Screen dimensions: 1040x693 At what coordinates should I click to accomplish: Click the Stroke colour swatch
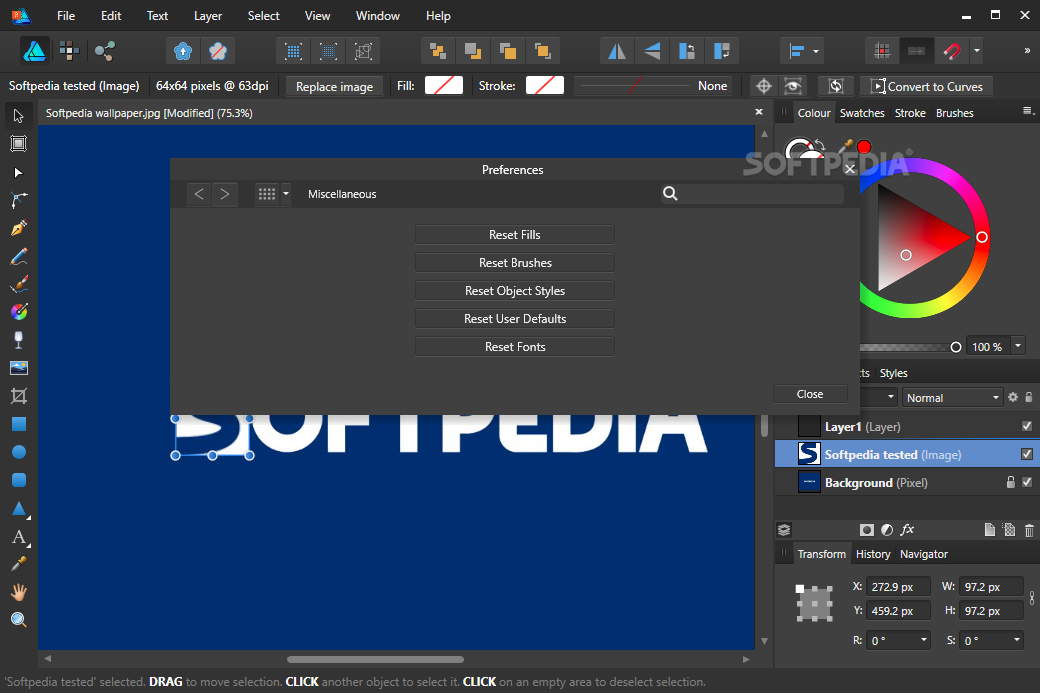click(x=545, y=86)
